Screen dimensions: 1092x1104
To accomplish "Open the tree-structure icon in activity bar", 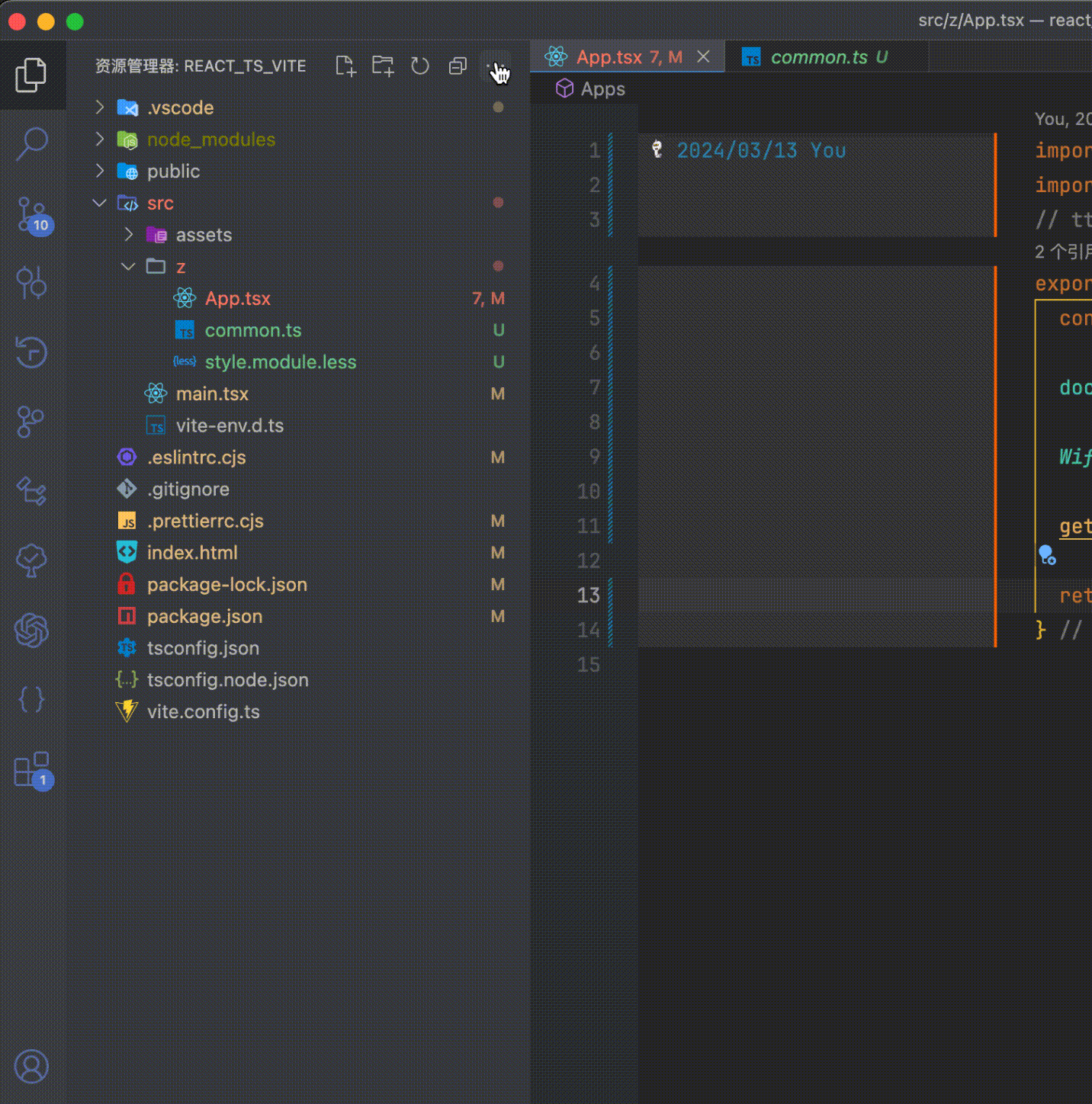I will (x=31, y=490).
